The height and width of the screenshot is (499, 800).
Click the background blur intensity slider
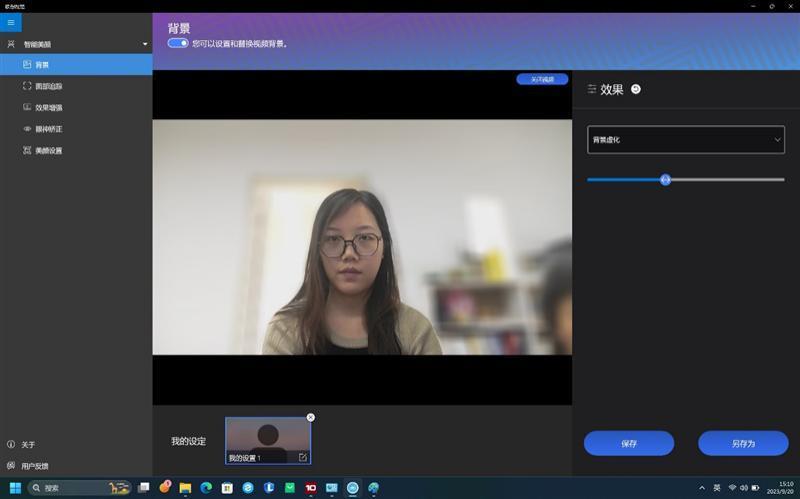click(x=686, y=180)
